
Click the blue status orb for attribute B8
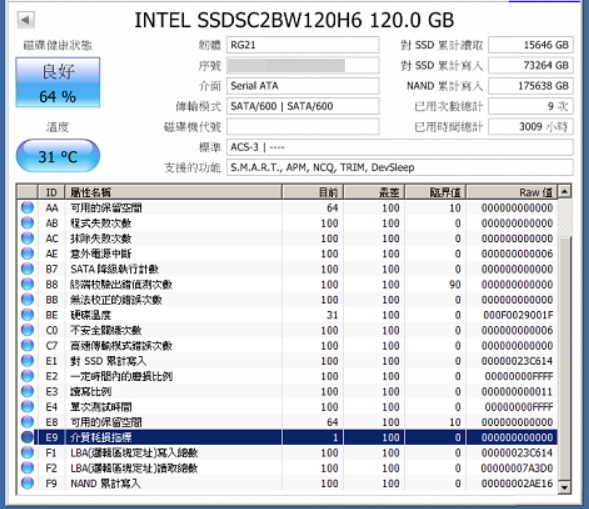point(27,284)
